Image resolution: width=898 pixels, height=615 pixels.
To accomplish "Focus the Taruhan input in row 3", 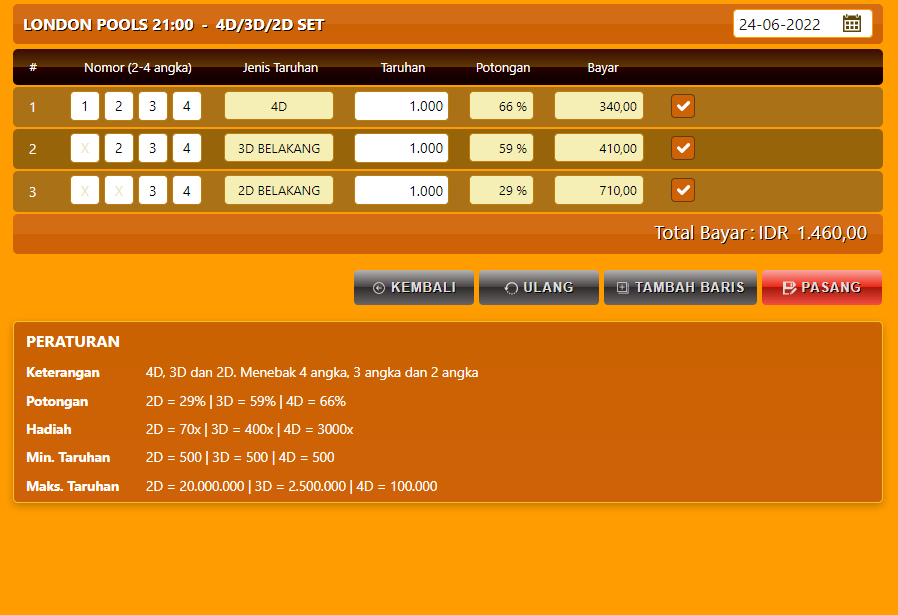I will coord(401,190).
